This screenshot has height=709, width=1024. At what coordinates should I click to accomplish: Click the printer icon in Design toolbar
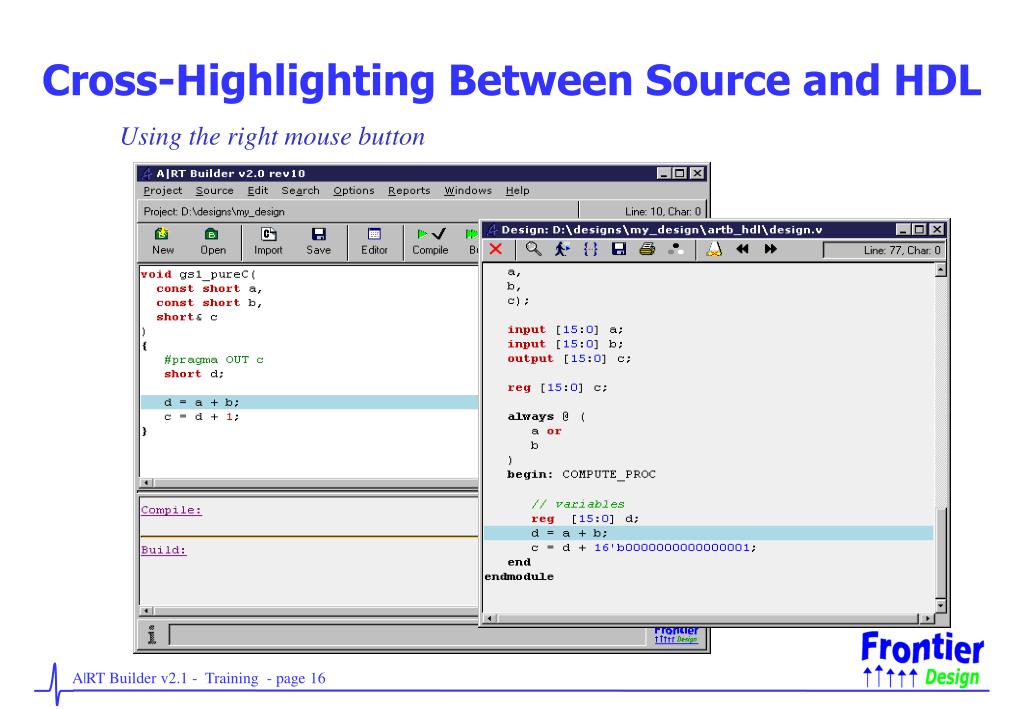click(x=647, y=249)
